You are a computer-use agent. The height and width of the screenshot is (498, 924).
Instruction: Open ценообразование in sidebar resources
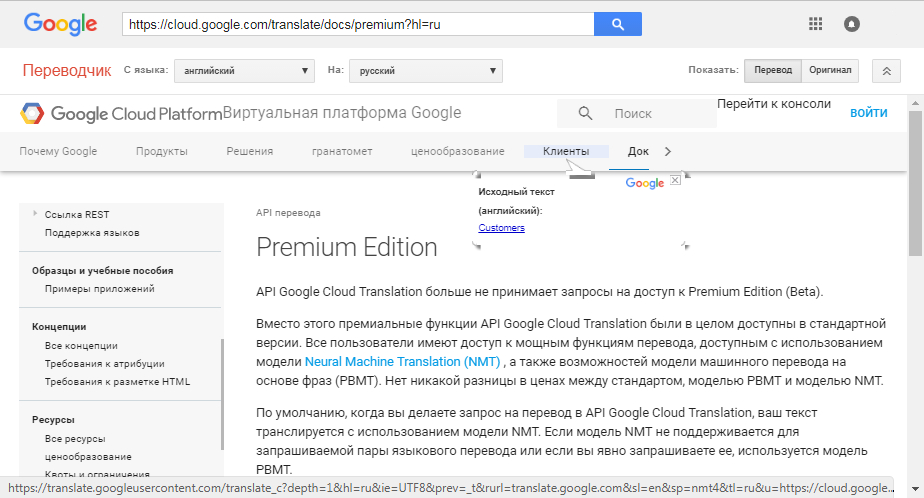click(x=88, y=457)
